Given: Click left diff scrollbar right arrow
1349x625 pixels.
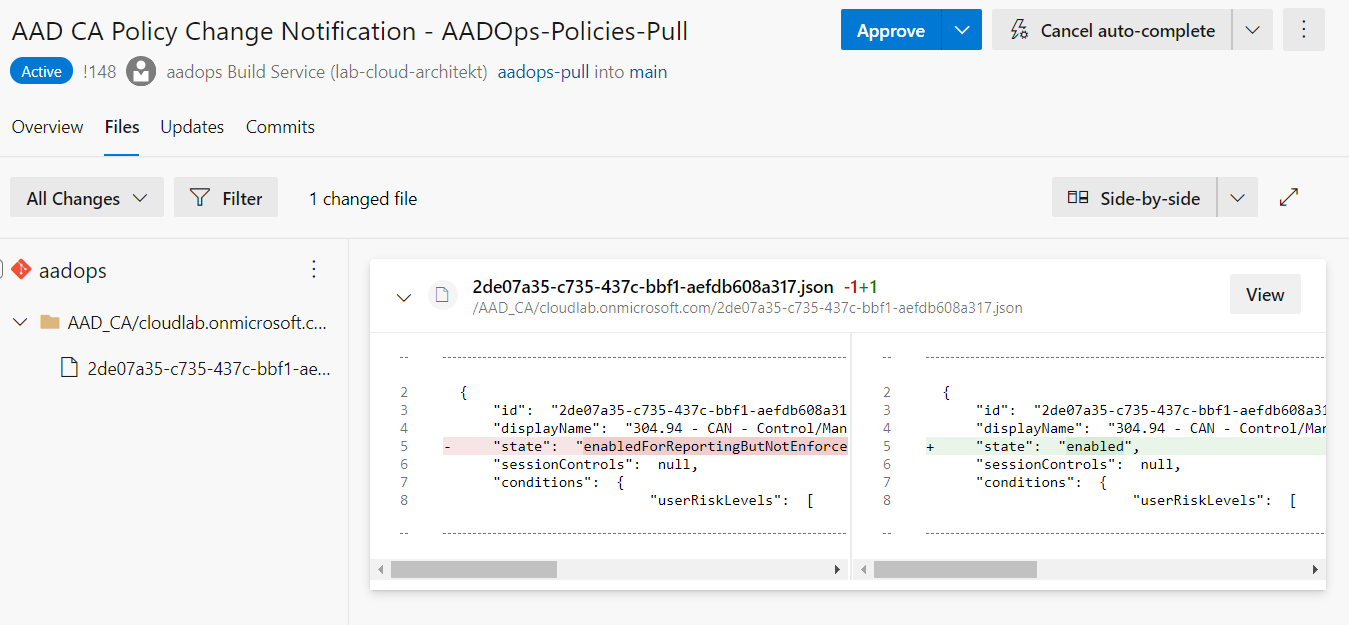Looking at the screenshot, I should [837, 569].
